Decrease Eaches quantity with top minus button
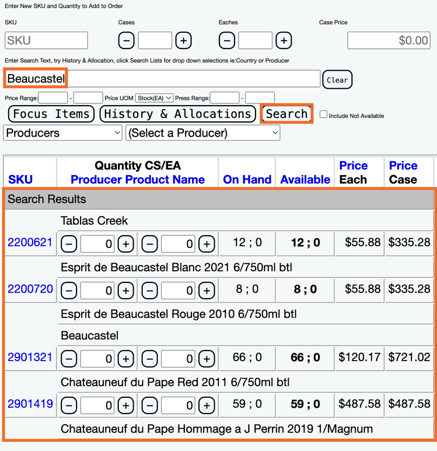Image resolution: width=437 pixels, height=451 pixels. (x=227, y=41)
